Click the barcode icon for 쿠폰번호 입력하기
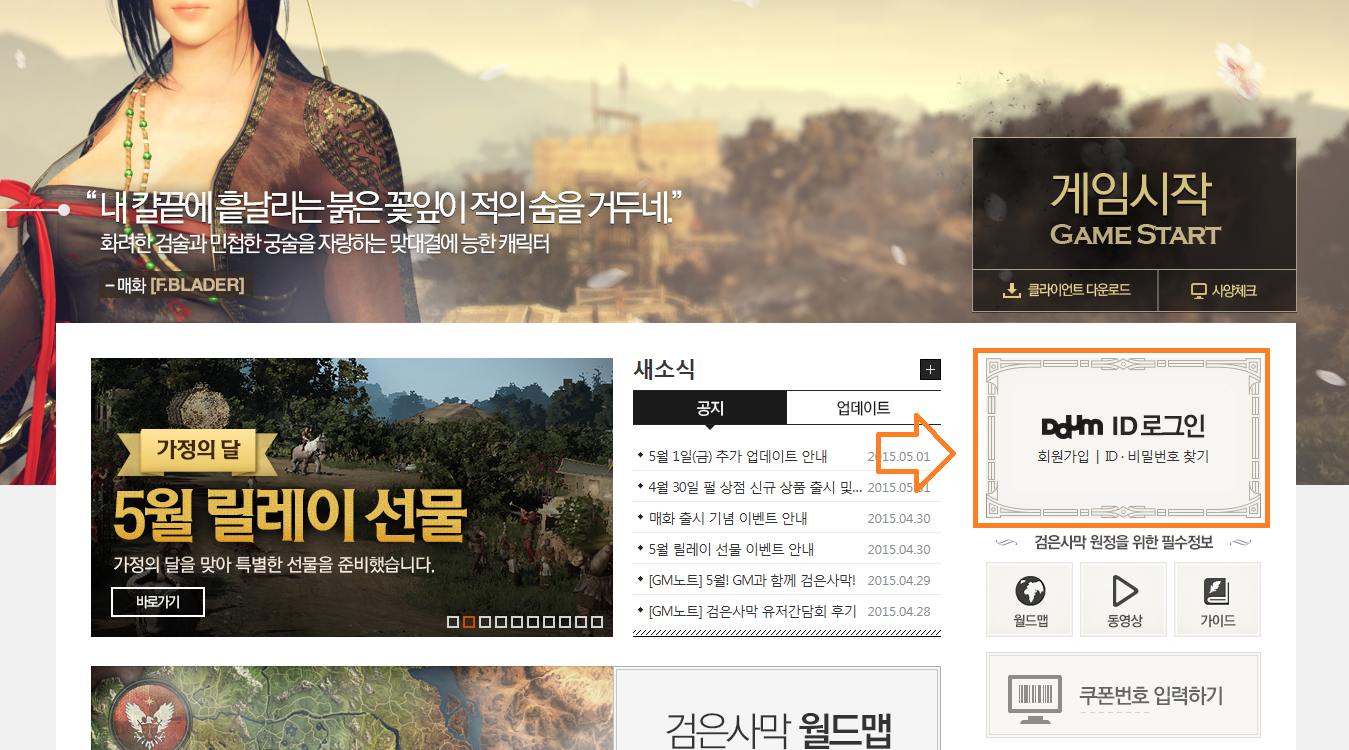Screen dimensions: 1349x750 (1033, 697)
